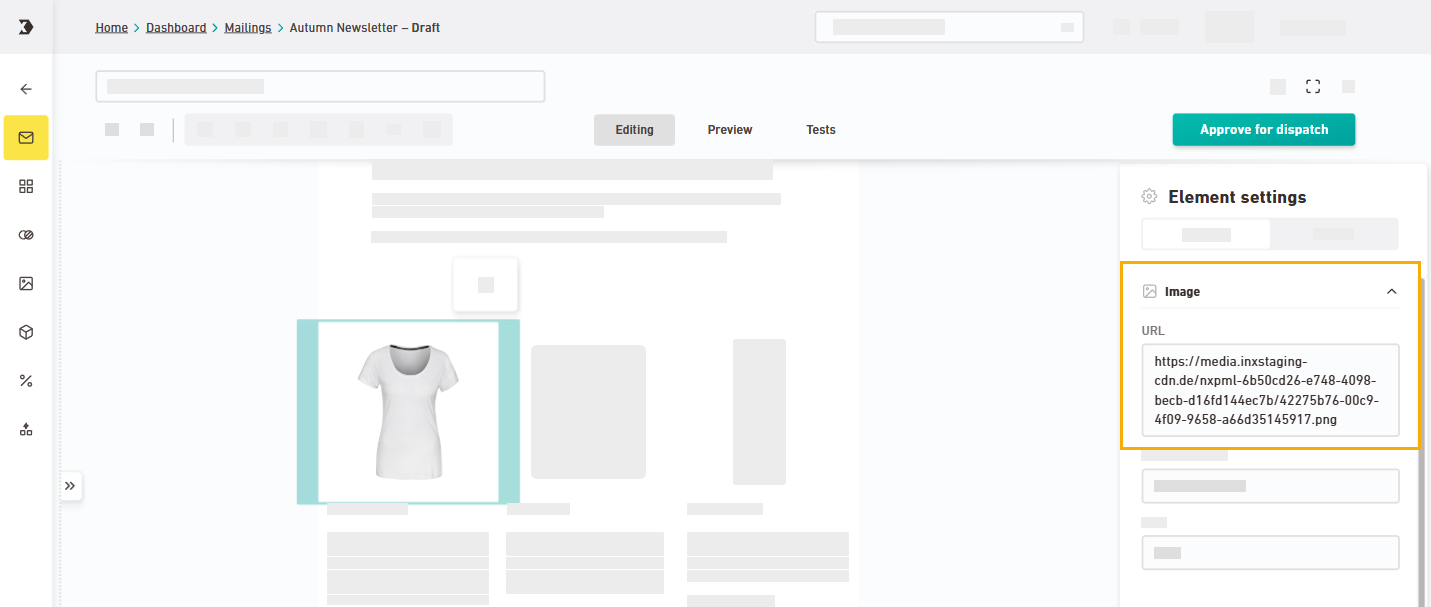The width and height of the screenshot is (1431, 607).
Task: Switch to the Tests tab
Action: pyautogui.click(x=820, y=130)
